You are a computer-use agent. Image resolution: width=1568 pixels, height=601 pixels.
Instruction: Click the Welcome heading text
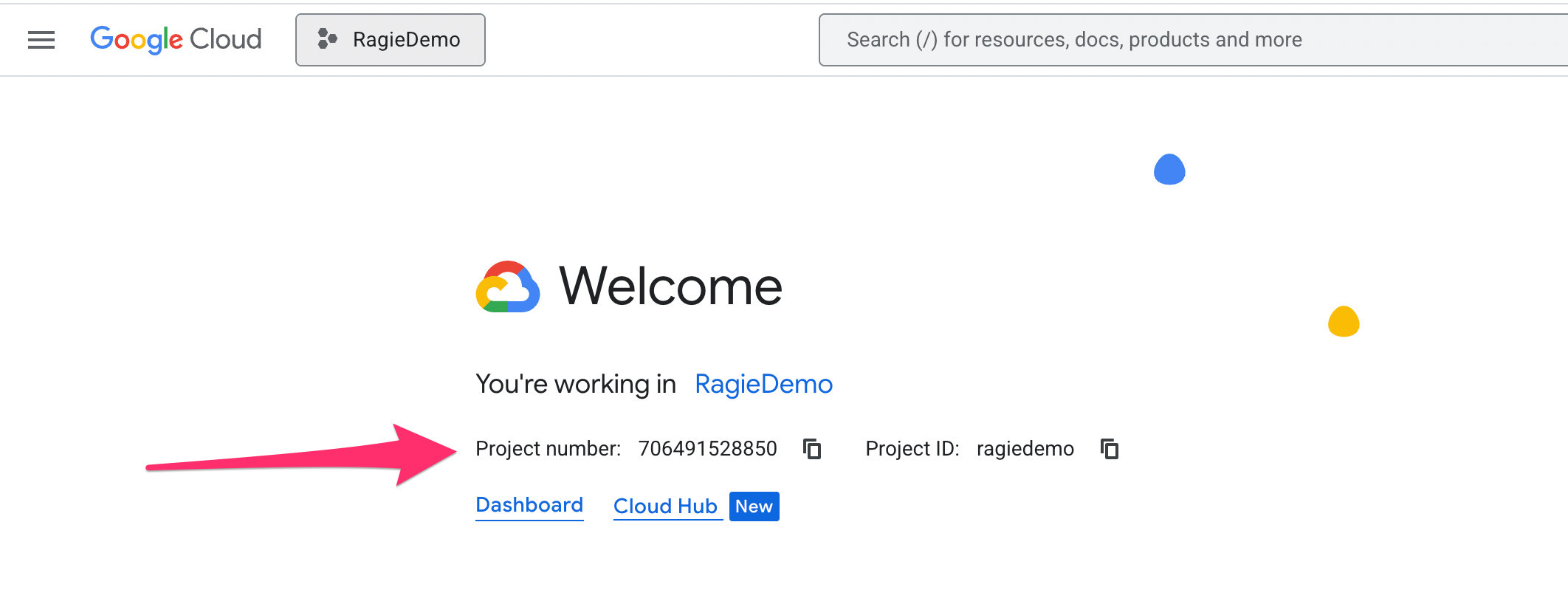pos(670,286)
